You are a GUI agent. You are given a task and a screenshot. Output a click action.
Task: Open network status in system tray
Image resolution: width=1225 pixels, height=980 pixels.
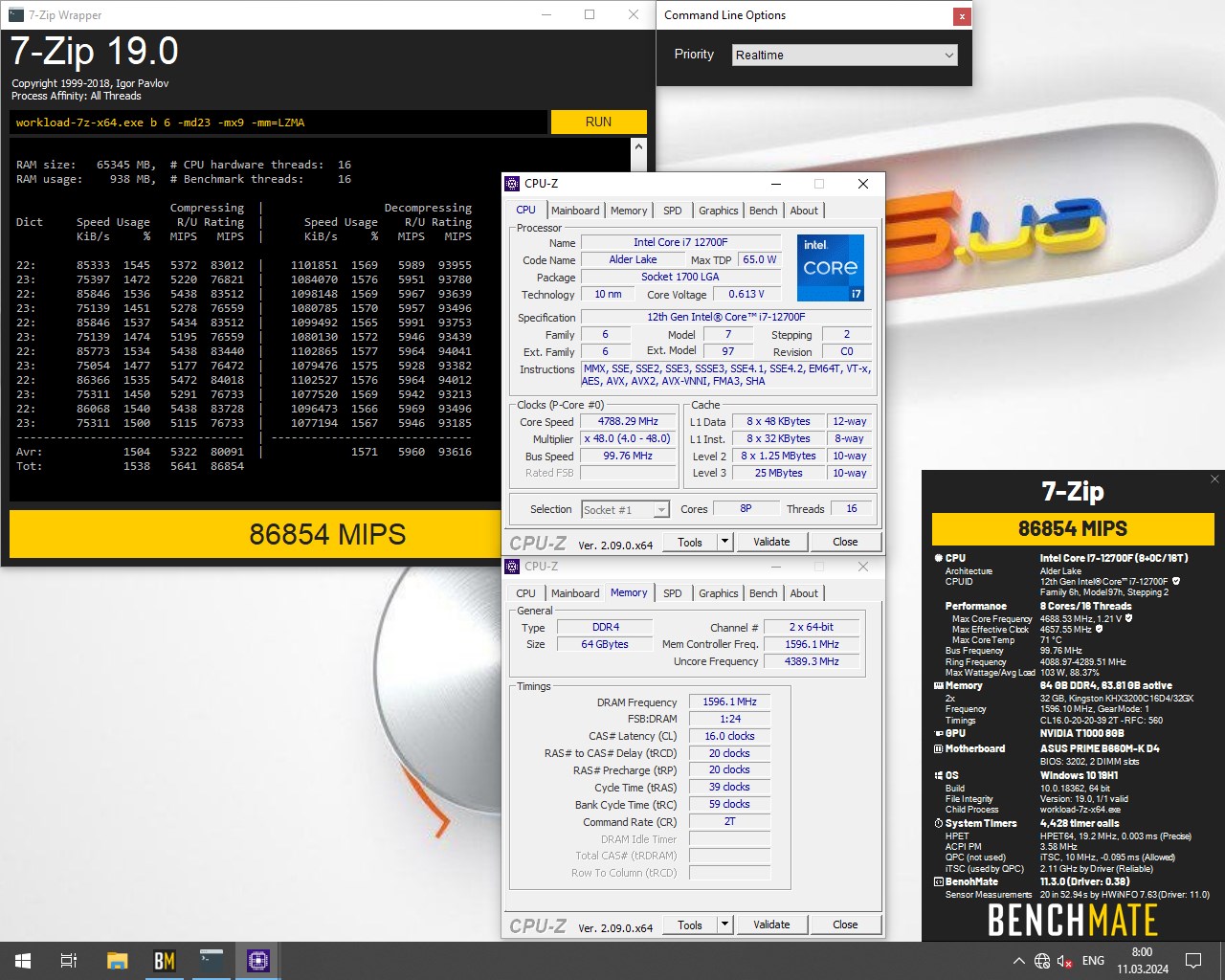pos(1042,961)
